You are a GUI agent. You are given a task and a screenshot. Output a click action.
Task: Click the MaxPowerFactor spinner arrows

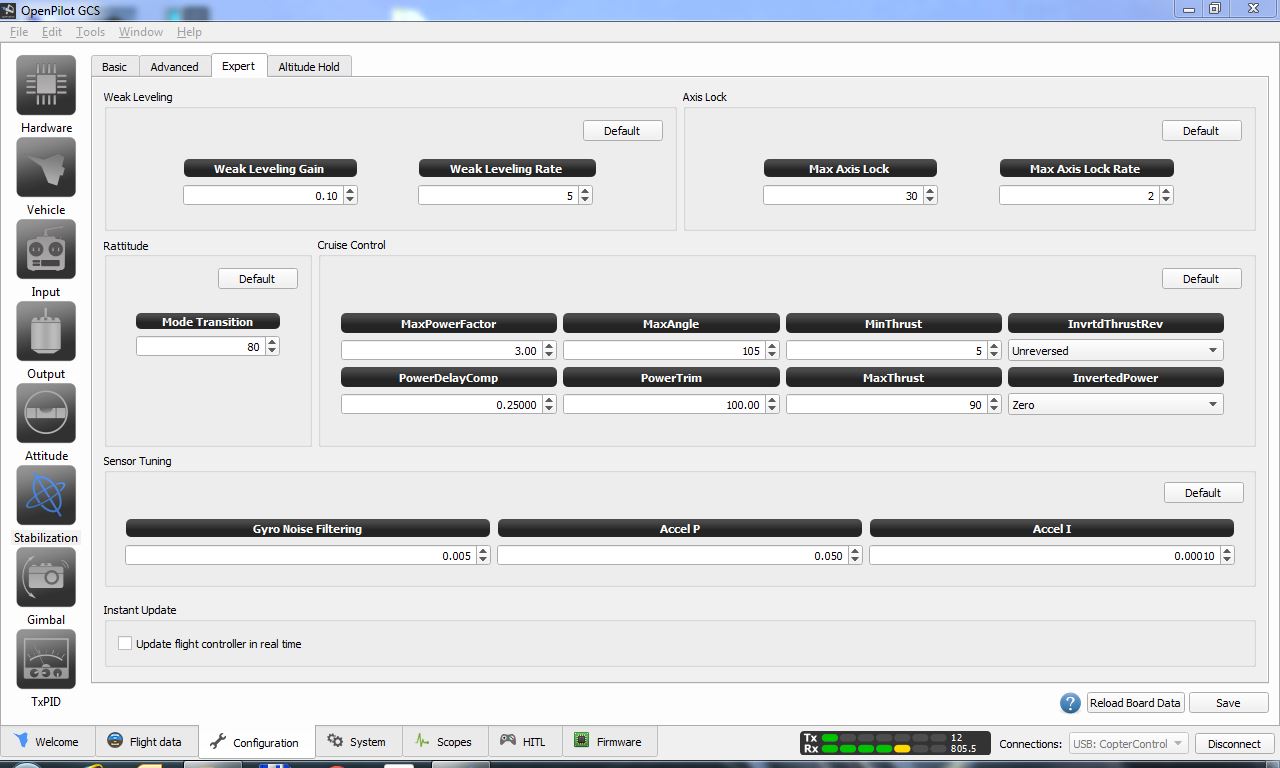[549, 351]
